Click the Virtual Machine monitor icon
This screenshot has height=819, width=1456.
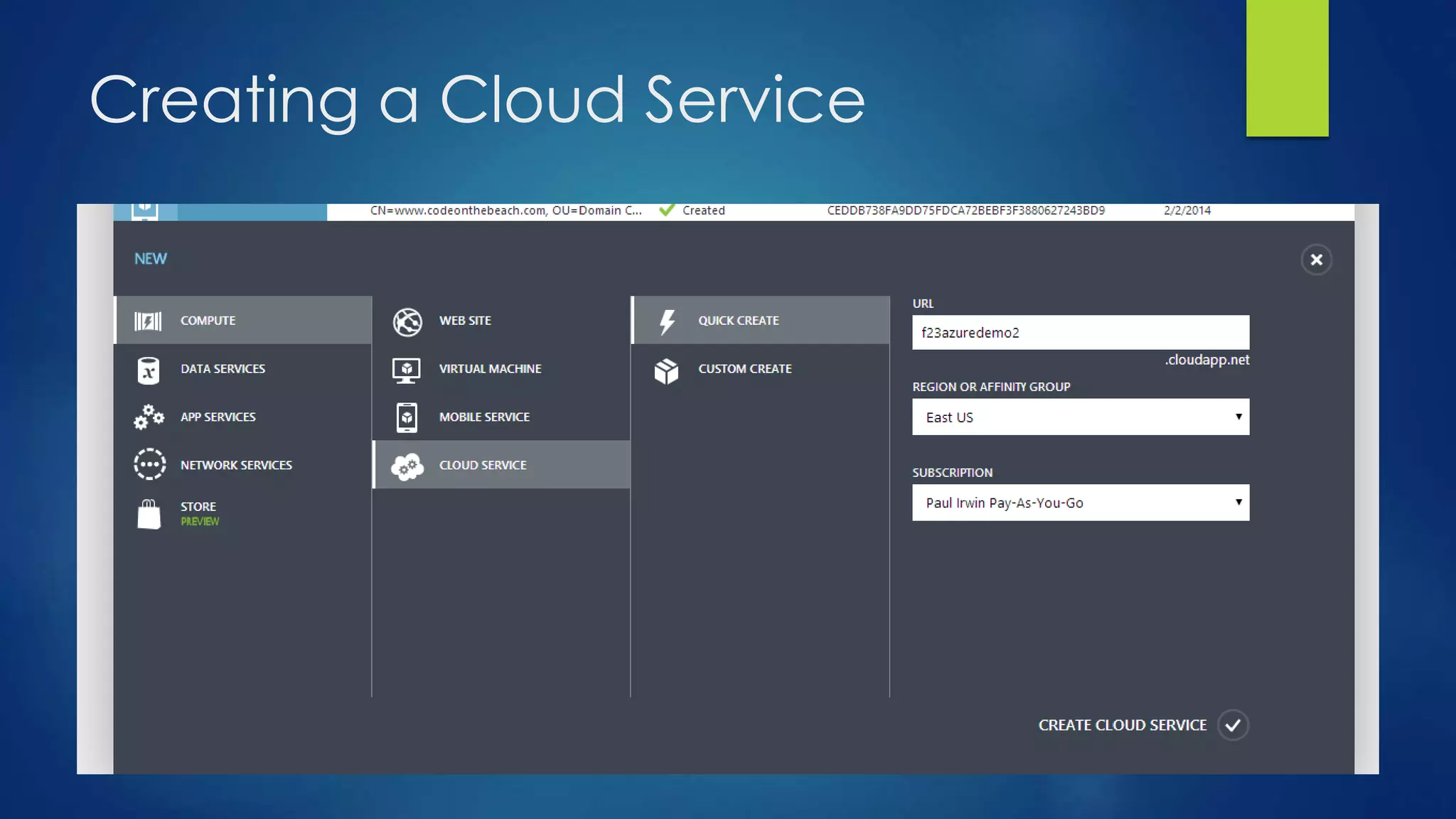pos(407,370)
